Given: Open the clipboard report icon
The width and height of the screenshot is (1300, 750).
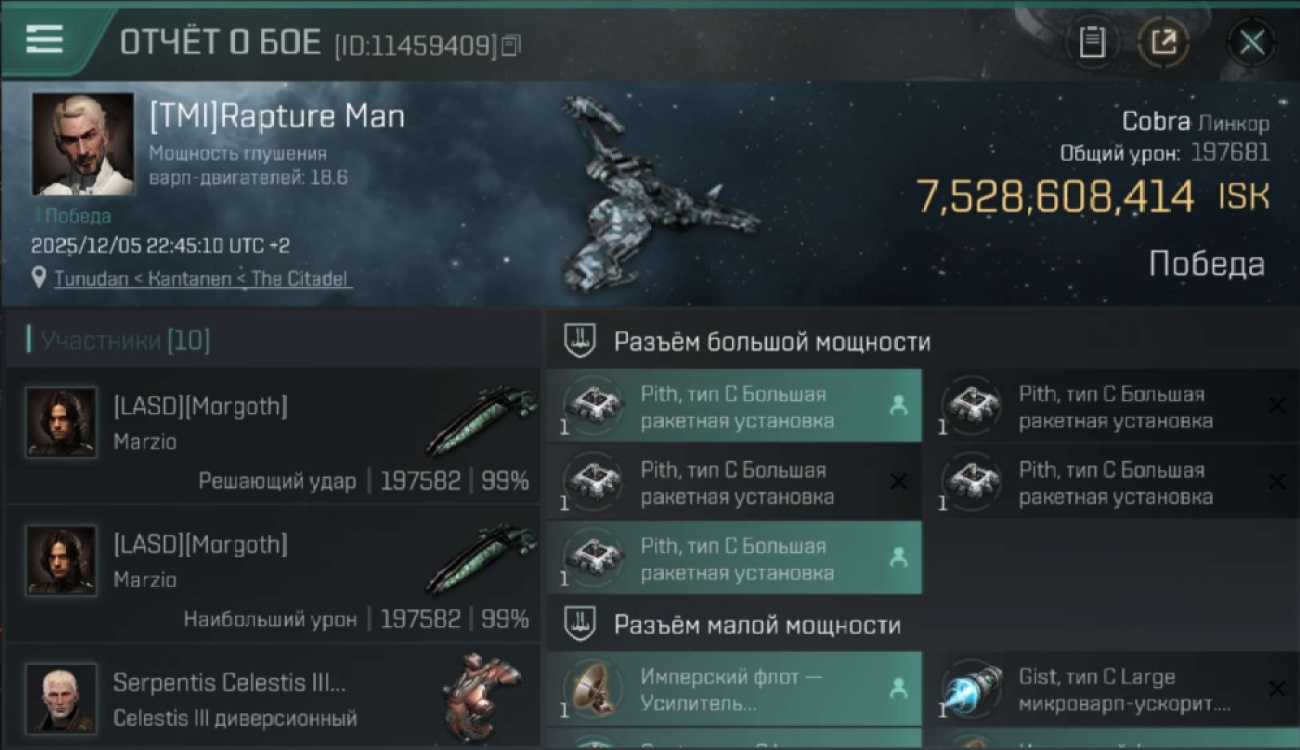Looking at the screenshot, I should click(x=1092, y=42).
